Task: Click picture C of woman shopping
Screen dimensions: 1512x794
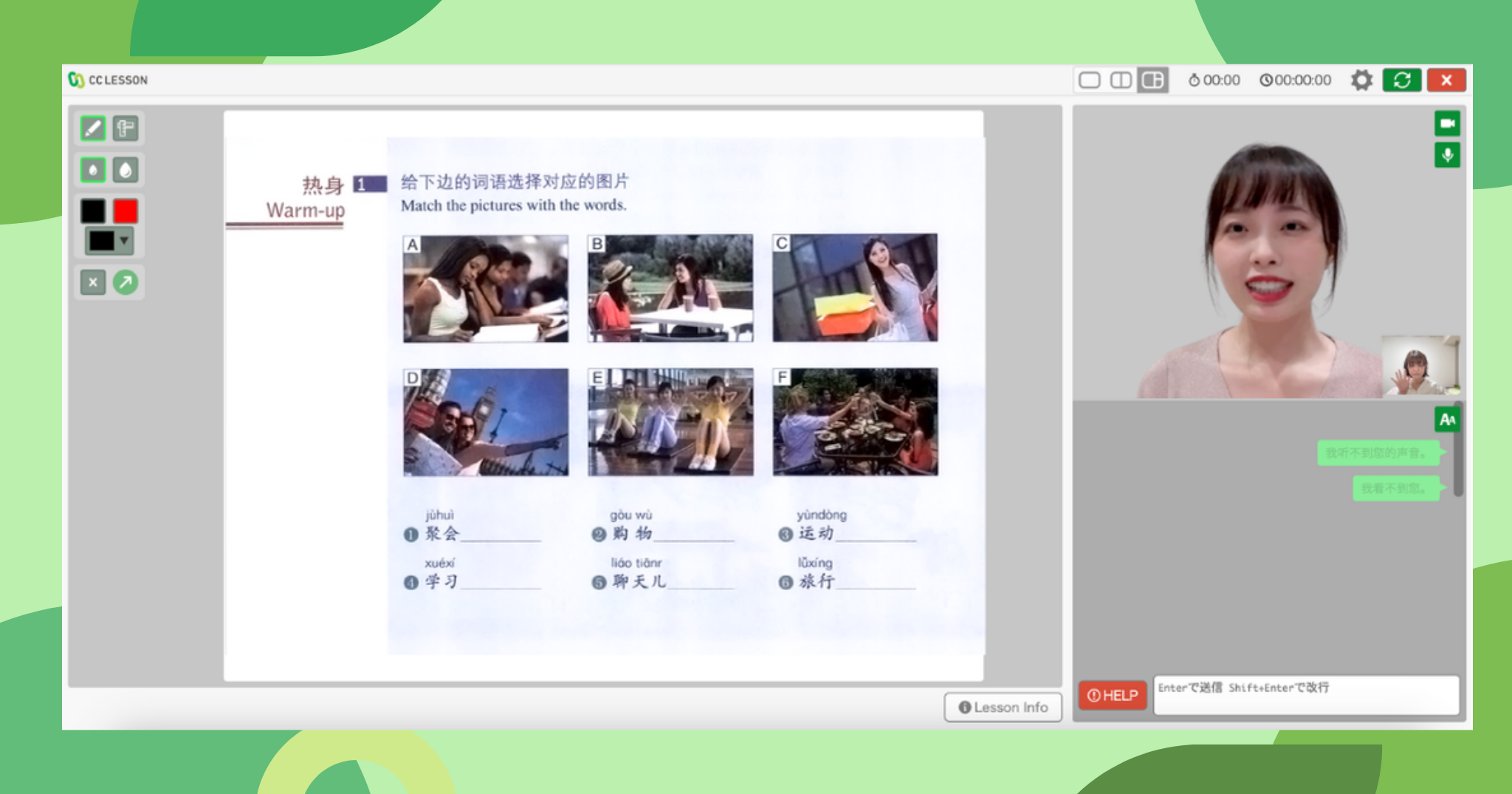Action: (x=855, y=287)
